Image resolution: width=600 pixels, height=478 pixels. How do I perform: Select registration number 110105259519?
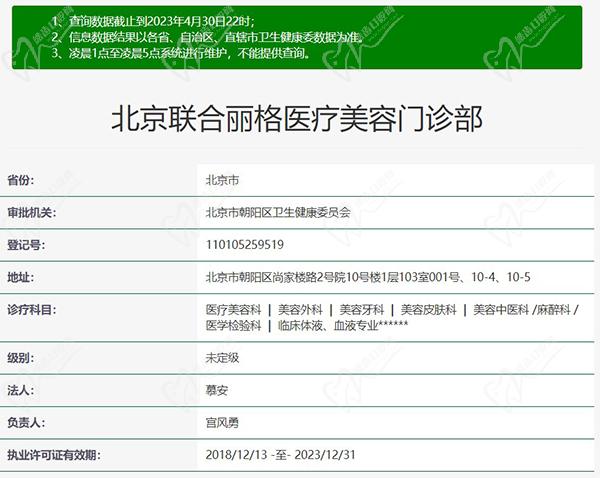[x=245, y=244]
